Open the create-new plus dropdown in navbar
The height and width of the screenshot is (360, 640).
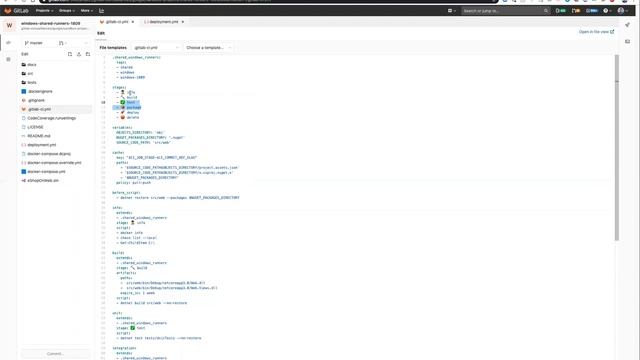pos(451,11)
